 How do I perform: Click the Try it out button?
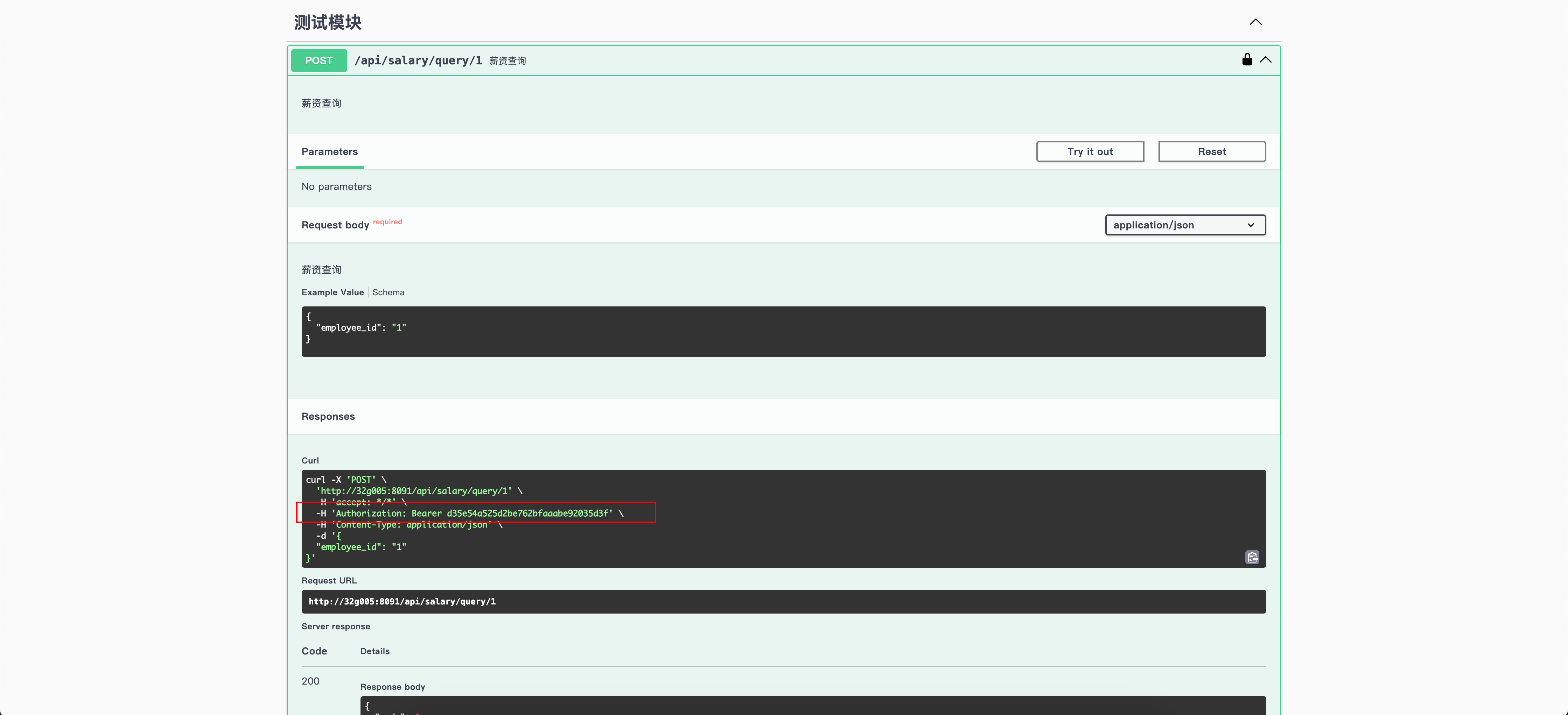1090,151
